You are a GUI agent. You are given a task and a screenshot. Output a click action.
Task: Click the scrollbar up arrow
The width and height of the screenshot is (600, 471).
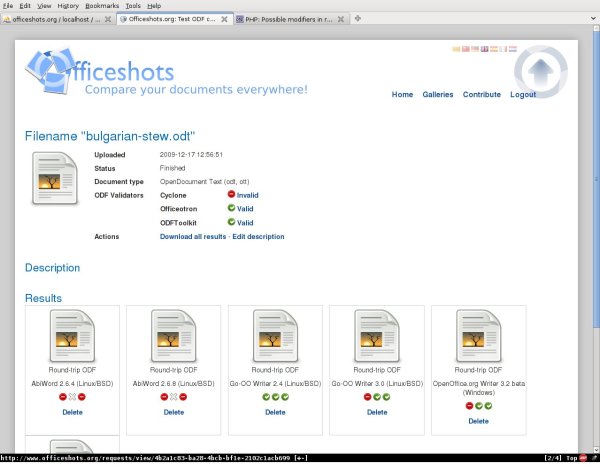pyautogui.click(x=596, y=28)
